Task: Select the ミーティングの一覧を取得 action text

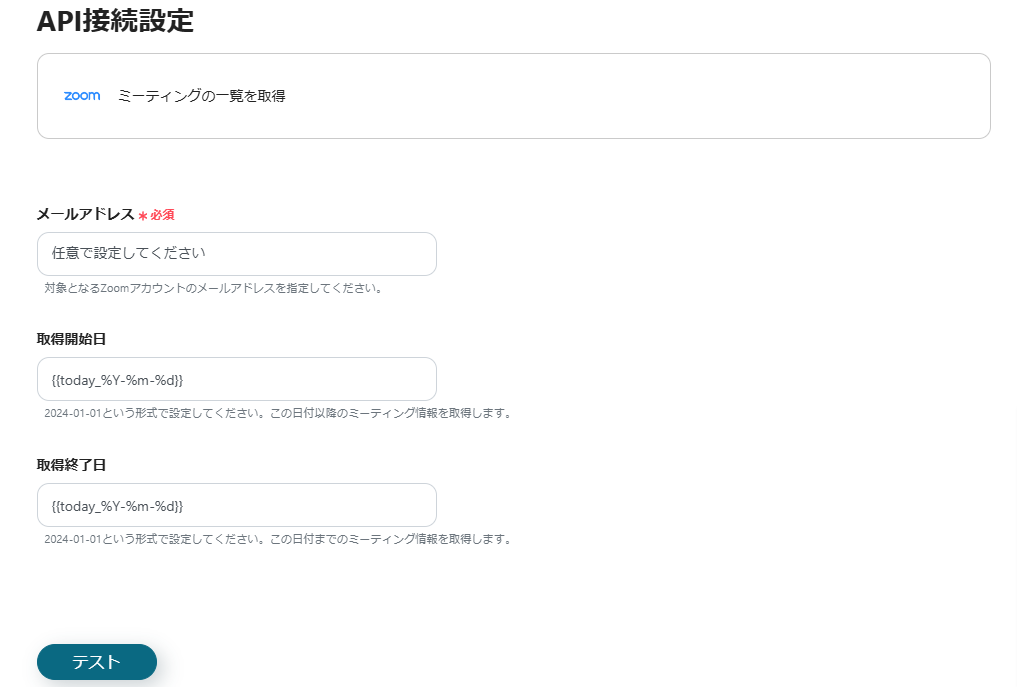Action: (202, 96)
